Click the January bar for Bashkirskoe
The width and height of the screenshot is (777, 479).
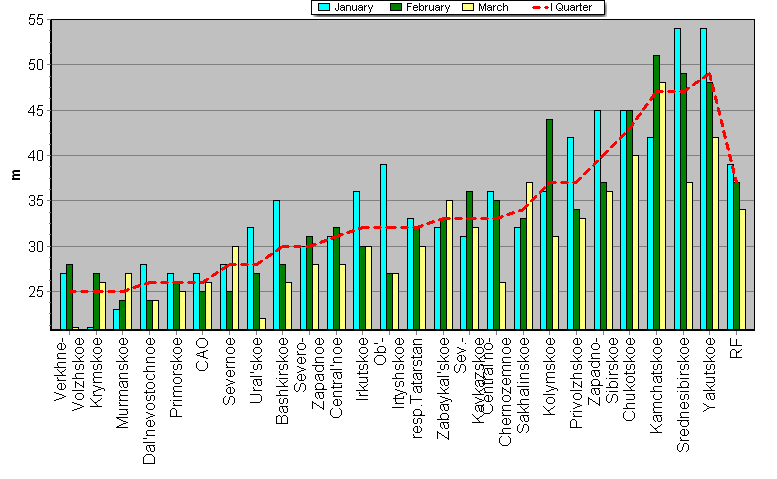click(277, 265)
